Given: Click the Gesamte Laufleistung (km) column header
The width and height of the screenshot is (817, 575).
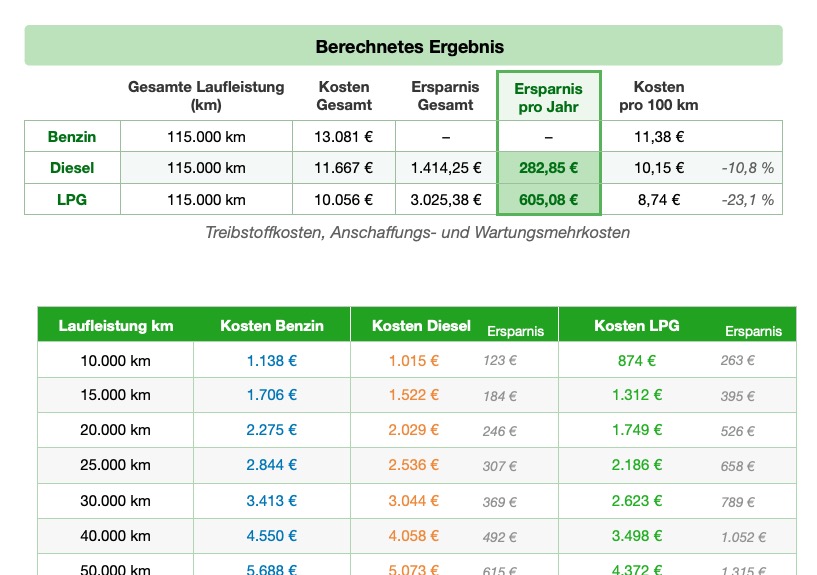Looking at the screenshot, I should coord(206,96).
